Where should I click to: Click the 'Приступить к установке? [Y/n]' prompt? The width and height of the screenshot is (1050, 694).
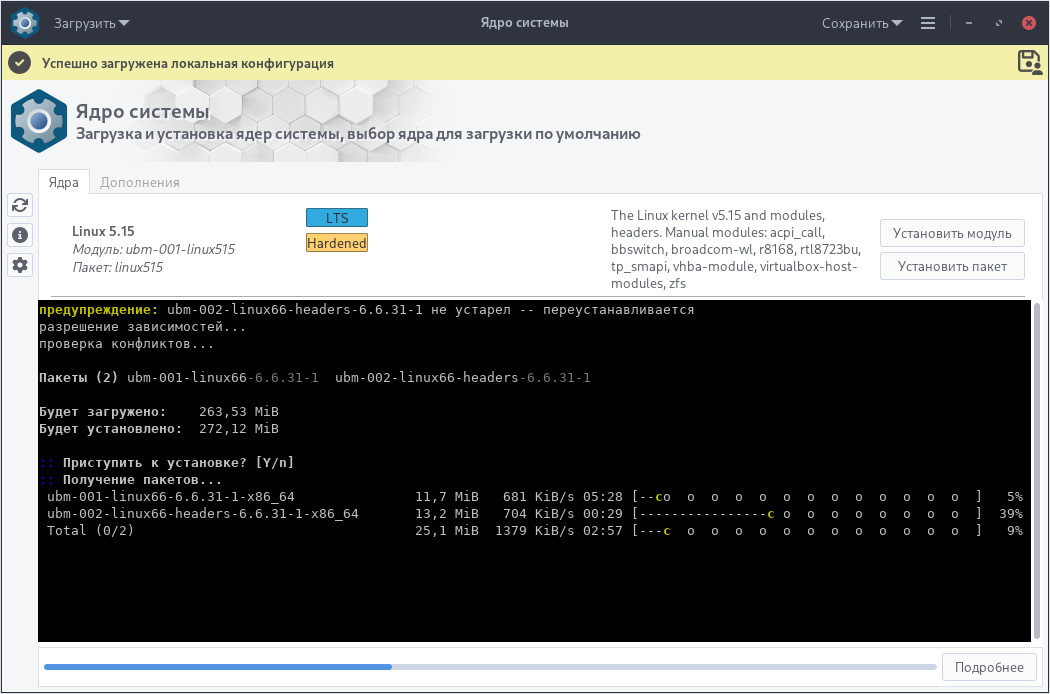(166, 463)
